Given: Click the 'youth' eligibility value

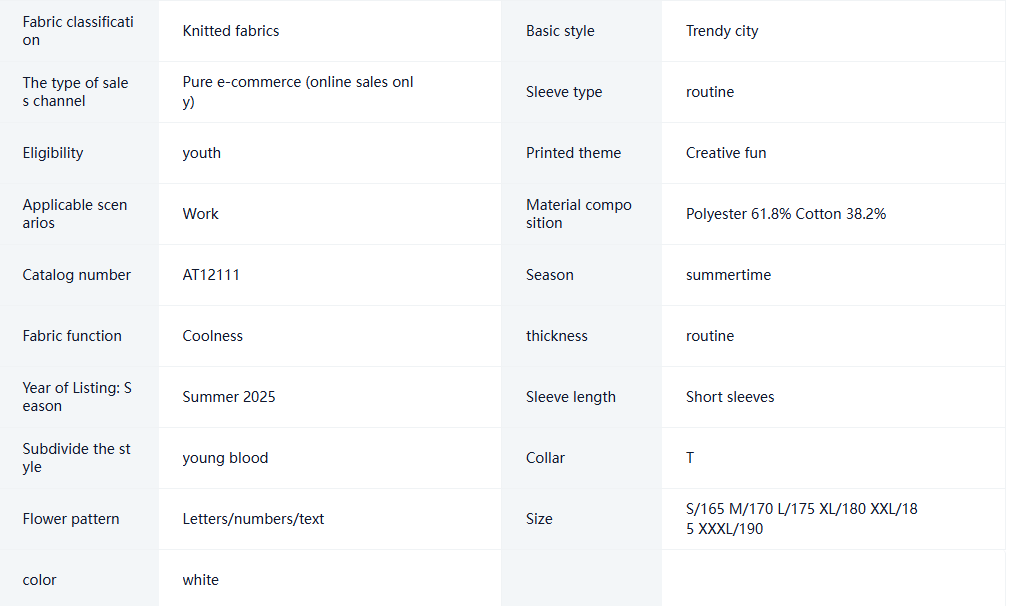Looking at the screenshot, I should click(x=201, y=153).
